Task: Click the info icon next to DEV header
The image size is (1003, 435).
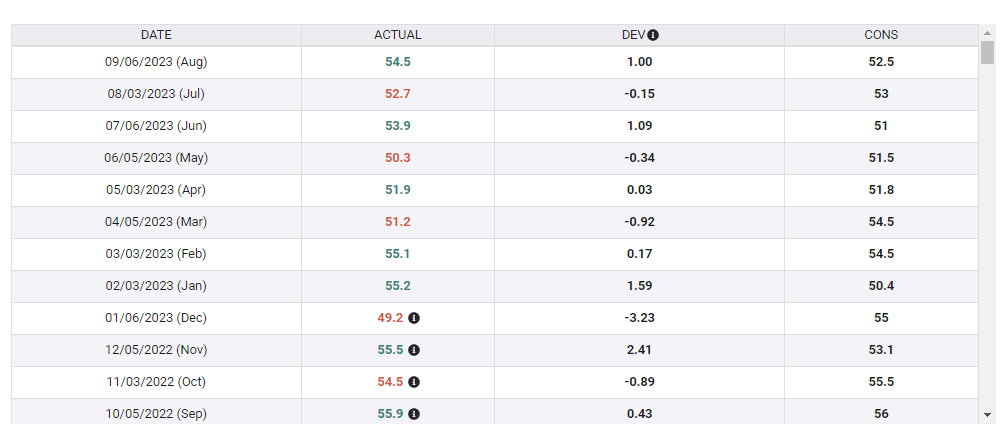Action: pos(653,35)
